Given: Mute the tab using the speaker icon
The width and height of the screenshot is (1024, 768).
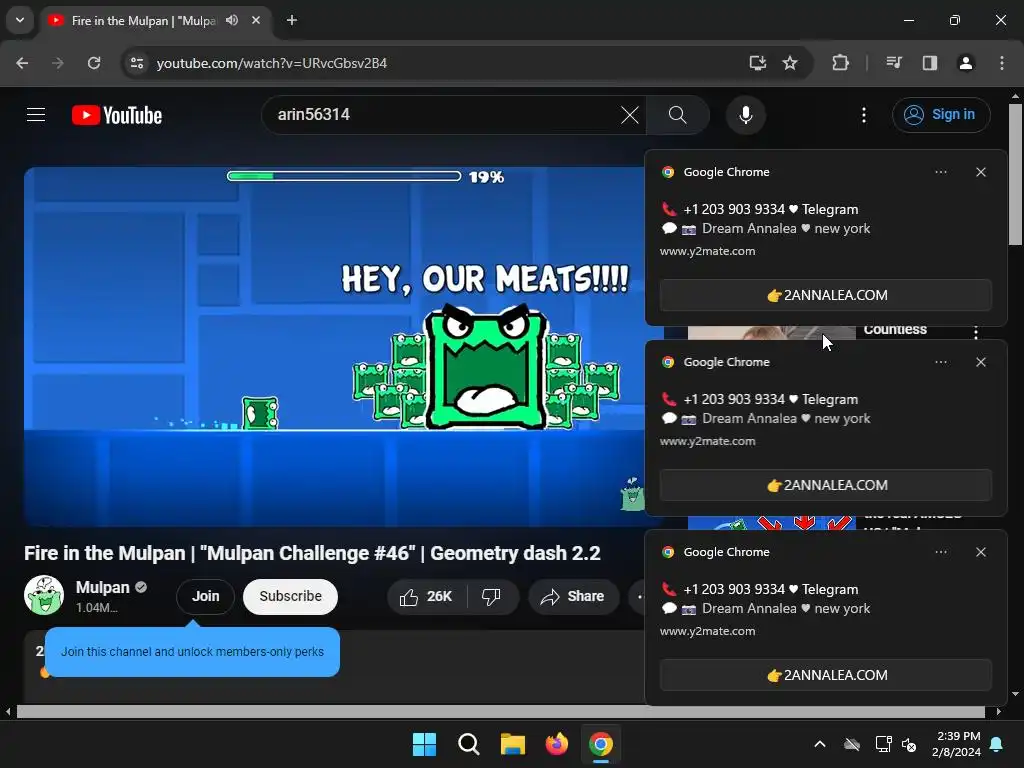Looking at the screenshot, I should coord(232,20).
